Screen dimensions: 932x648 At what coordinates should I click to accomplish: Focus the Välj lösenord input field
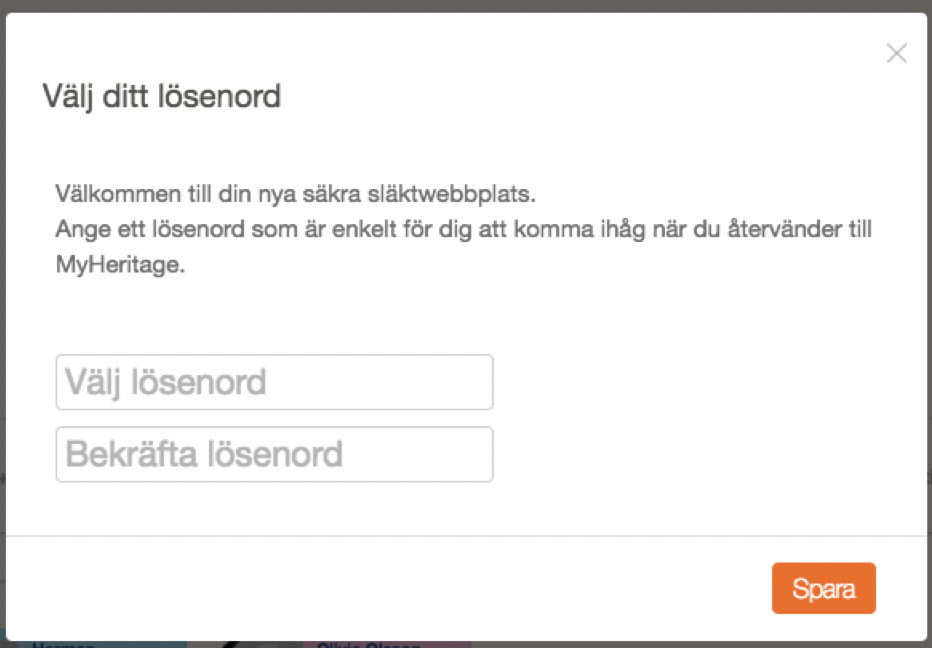click(274, 382)
